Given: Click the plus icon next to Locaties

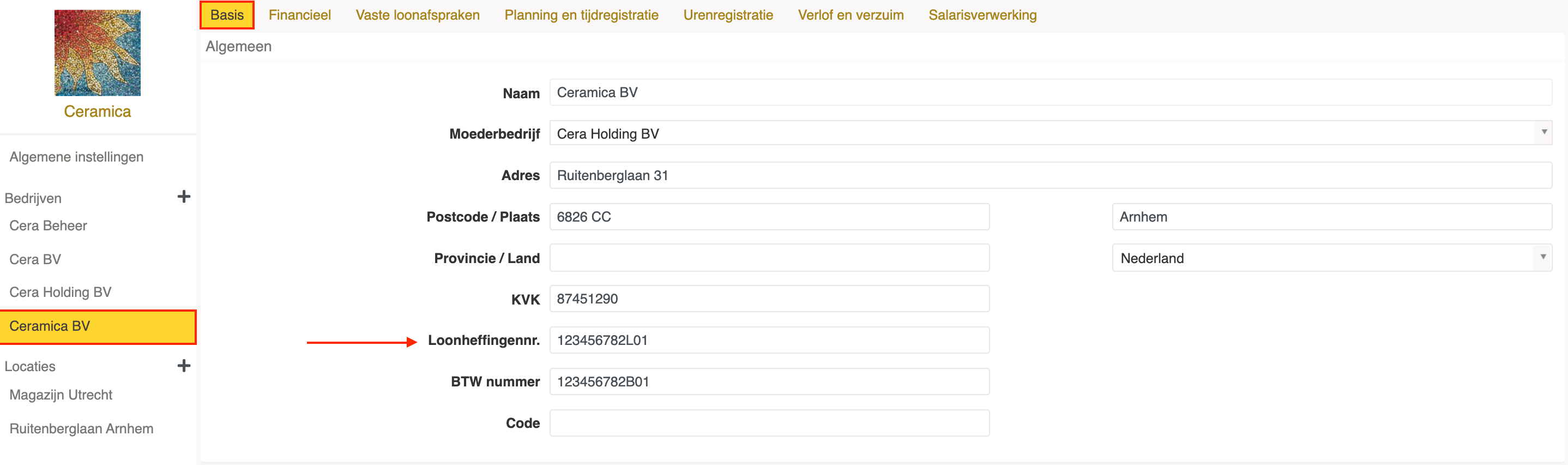Looking at the screenshot, I should pyautogui.click(x=183, y=365).
